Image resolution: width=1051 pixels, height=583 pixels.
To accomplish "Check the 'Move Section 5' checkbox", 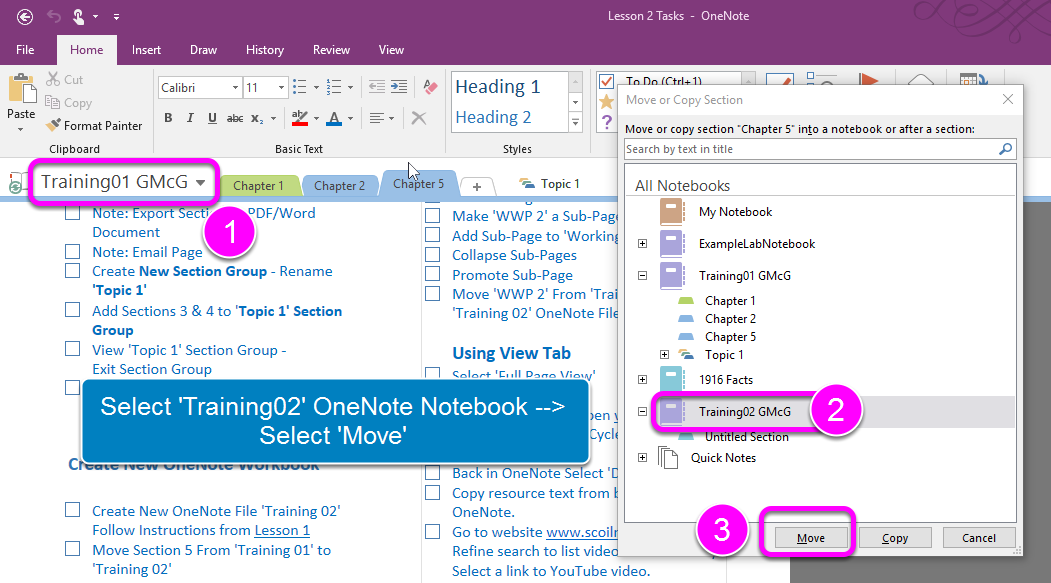I will tap(72, 549).
